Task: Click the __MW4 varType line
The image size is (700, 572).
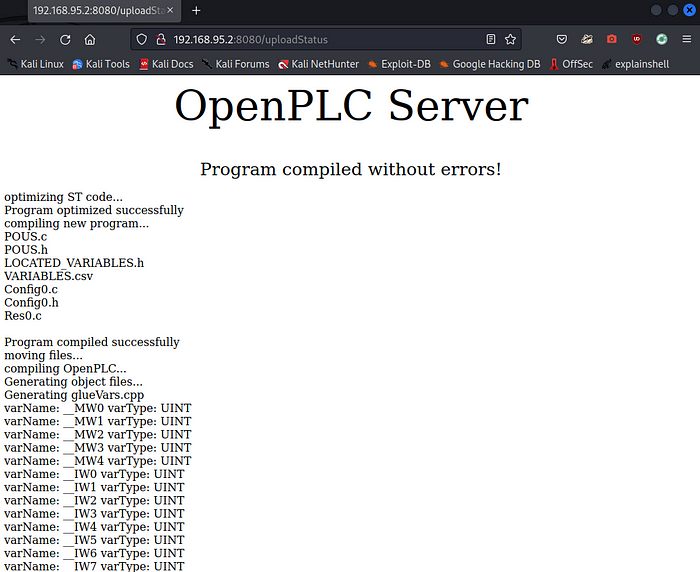Action: tap(98, 461)
